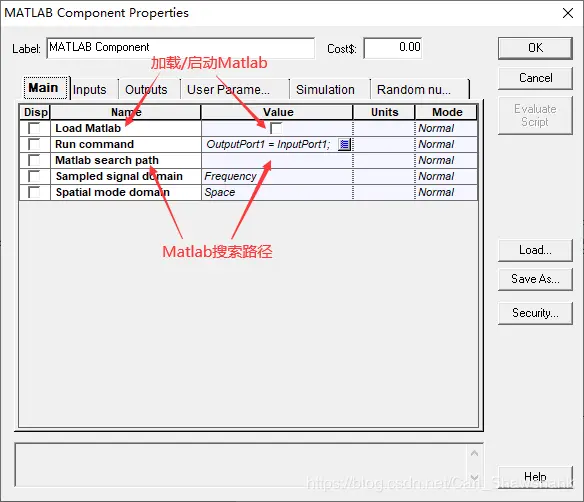584x502 pixels.
Task: Change the Mode of Sampled signal domain row
Action: [x=446, y=176]
